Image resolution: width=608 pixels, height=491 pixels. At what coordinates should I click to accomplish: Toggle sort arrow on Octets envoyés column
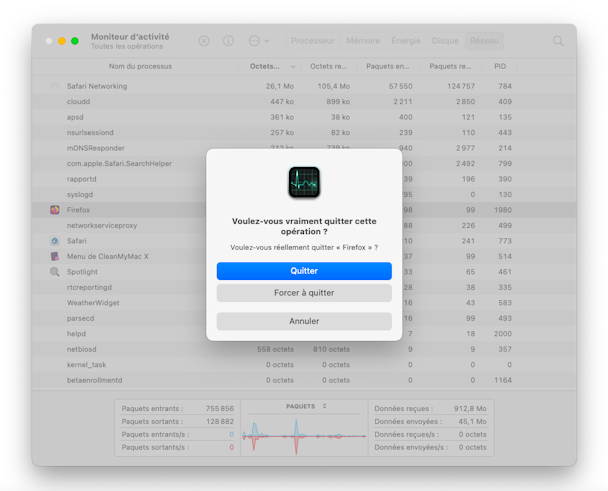point(293,67)
